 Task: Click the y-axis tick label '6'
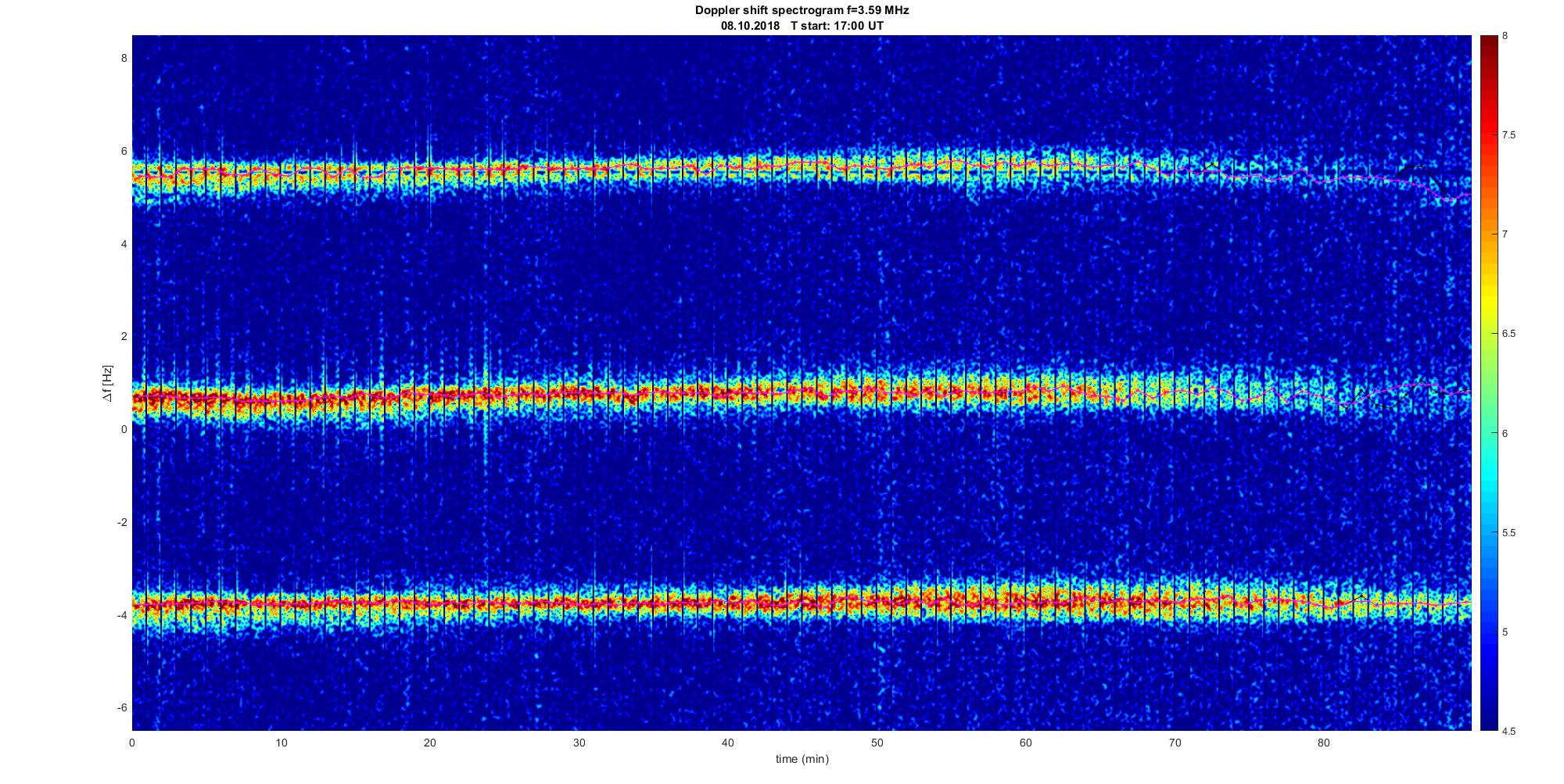tap(124, 151)
